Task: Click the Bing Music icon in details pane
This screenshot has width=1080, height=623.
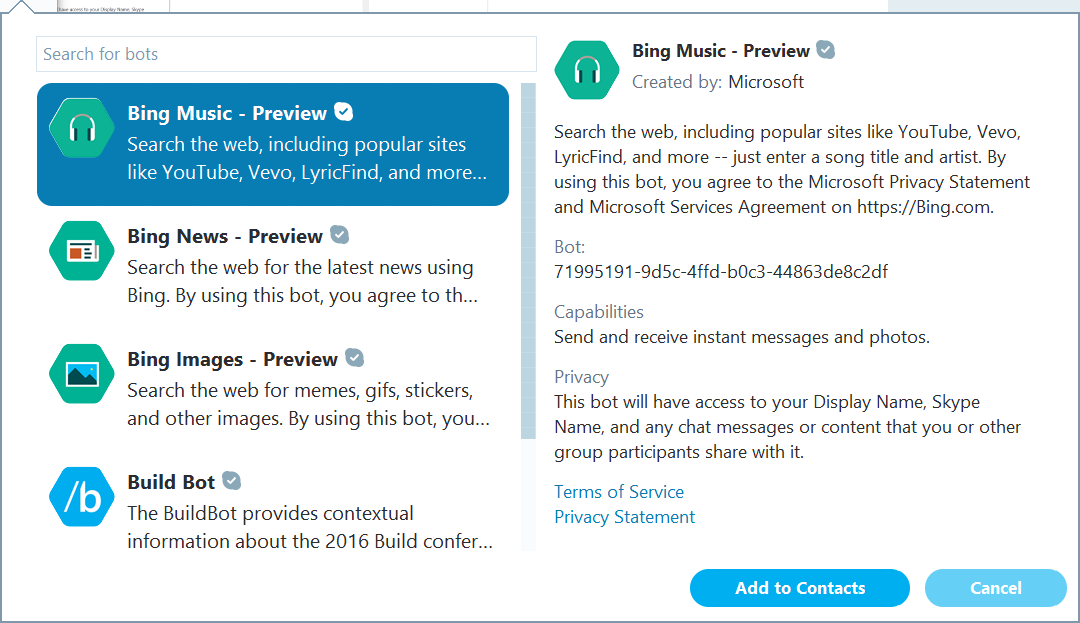Action: tap(587, 70)
